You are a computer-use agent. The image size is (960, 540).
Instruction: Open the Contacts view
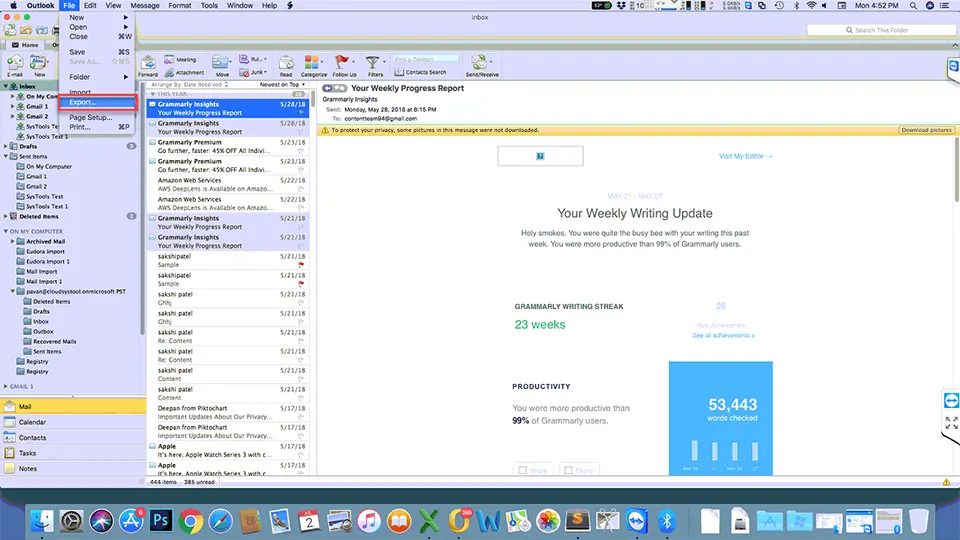tap(73, 438)
